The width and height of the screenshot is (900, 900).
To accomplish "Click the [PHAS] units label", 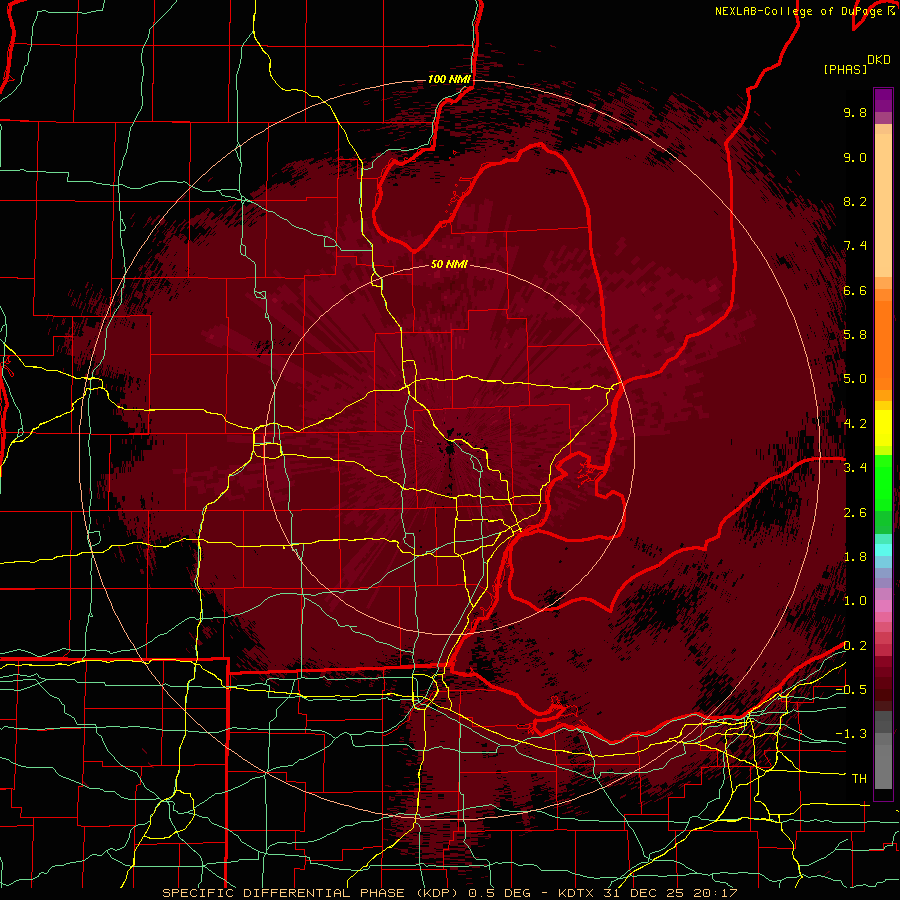I will [x=845, y=69].
